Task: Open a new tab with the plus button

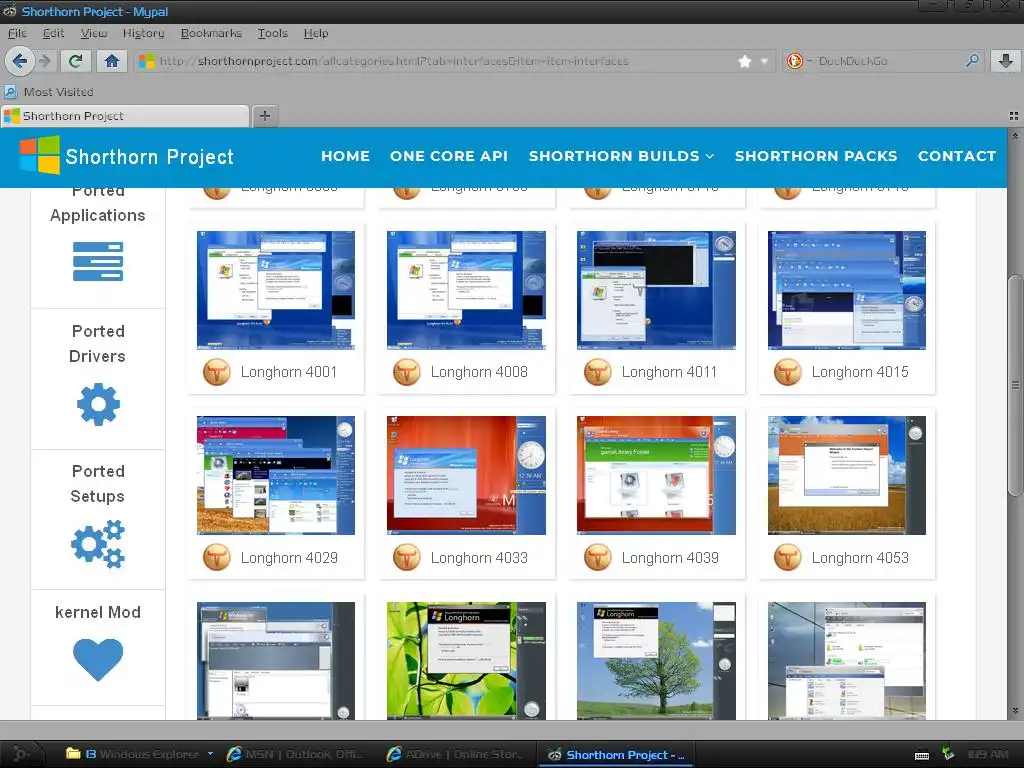Action: pos(264,116)
